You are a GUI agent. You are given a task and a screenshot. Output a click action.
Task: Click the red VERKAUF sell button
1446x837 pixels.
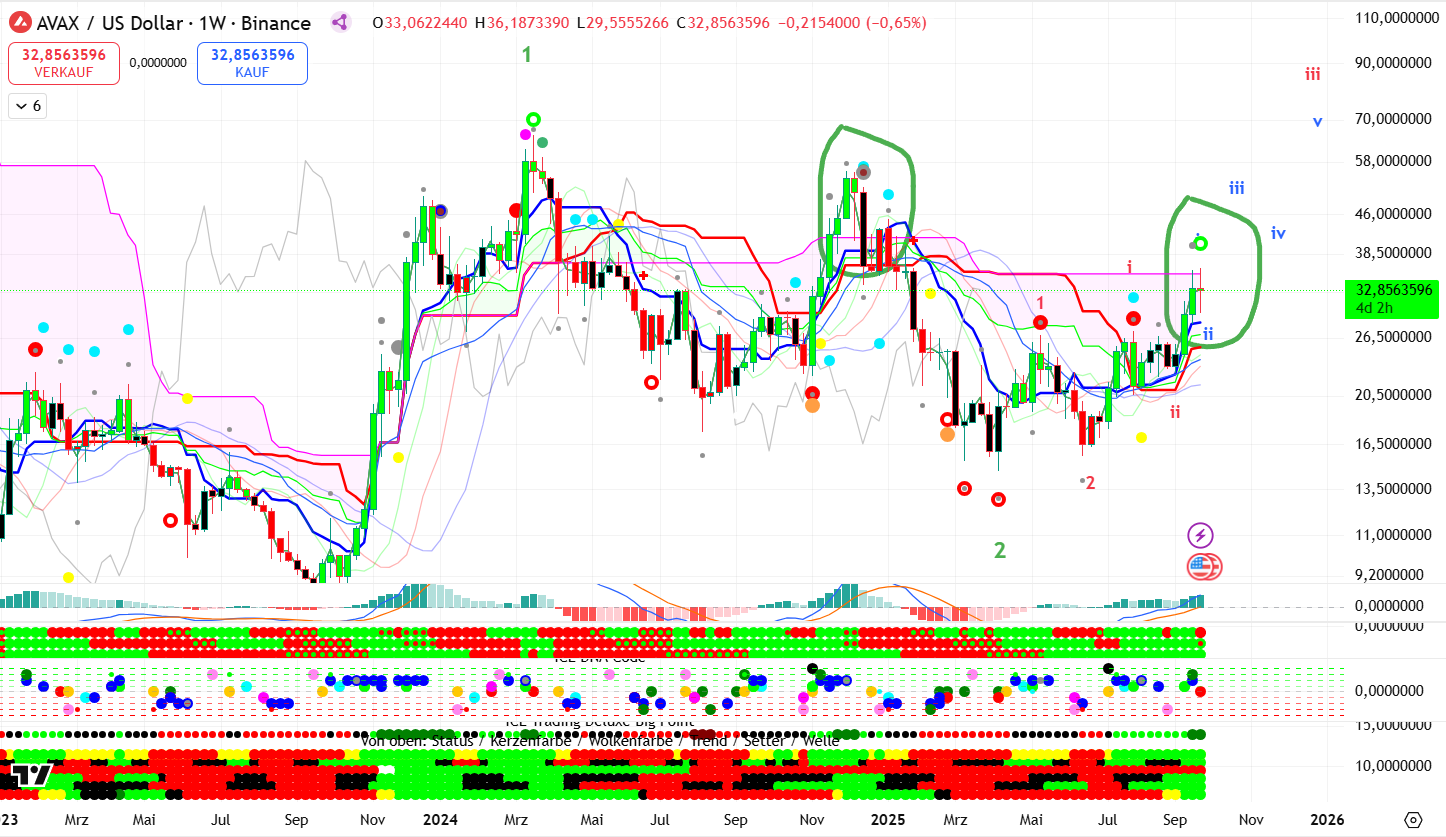point(64,63)
